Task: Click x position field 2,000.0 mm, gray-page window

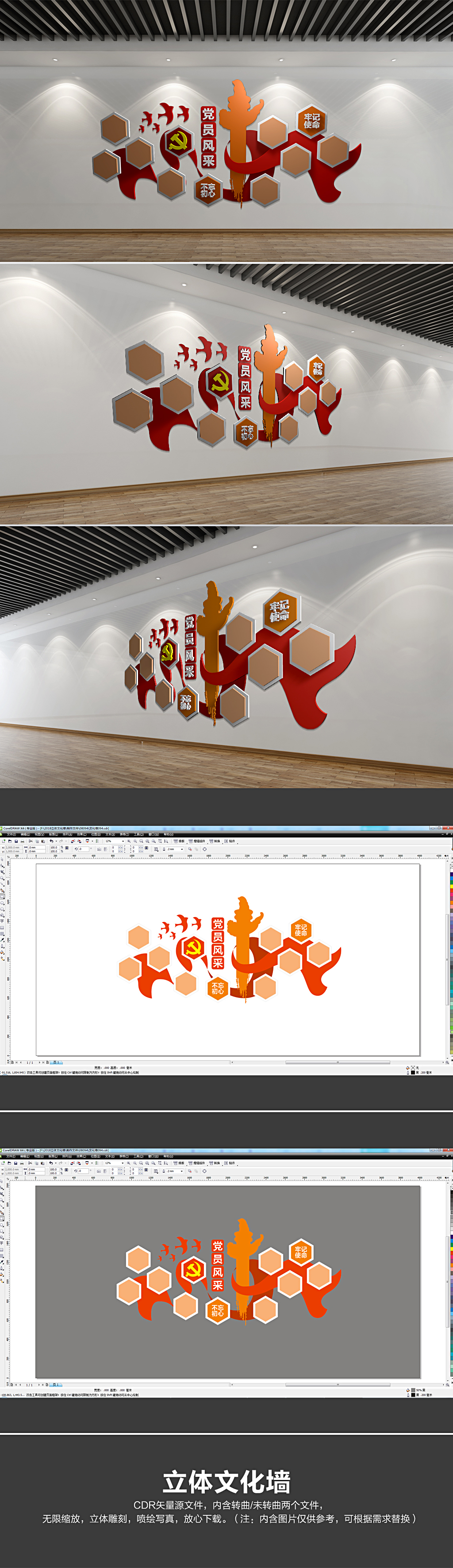Action: pos(13,1169)
